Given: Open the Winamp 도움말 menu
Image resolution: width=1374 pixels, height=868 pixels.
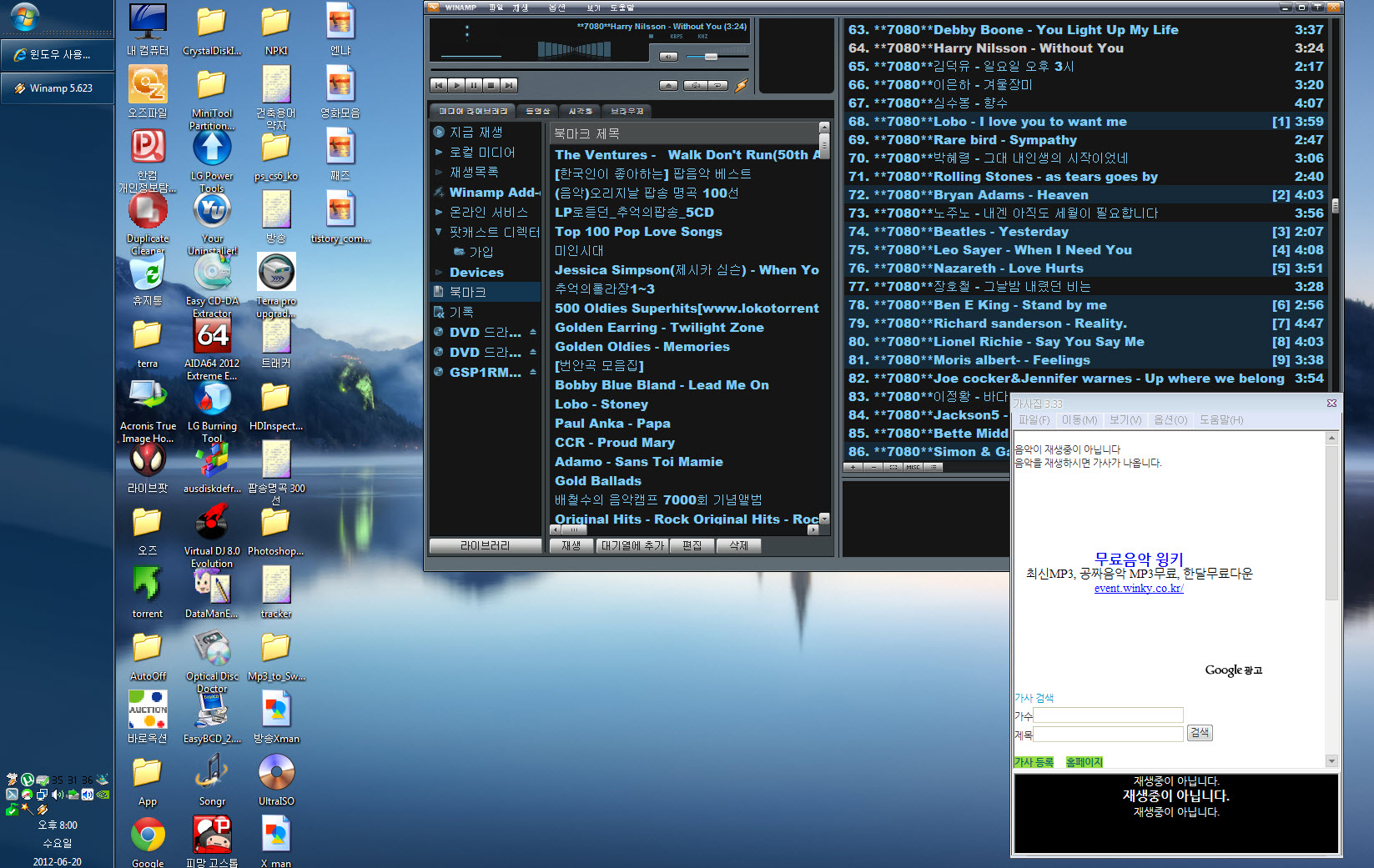Looking at the screenshot, I should (622, 8).
